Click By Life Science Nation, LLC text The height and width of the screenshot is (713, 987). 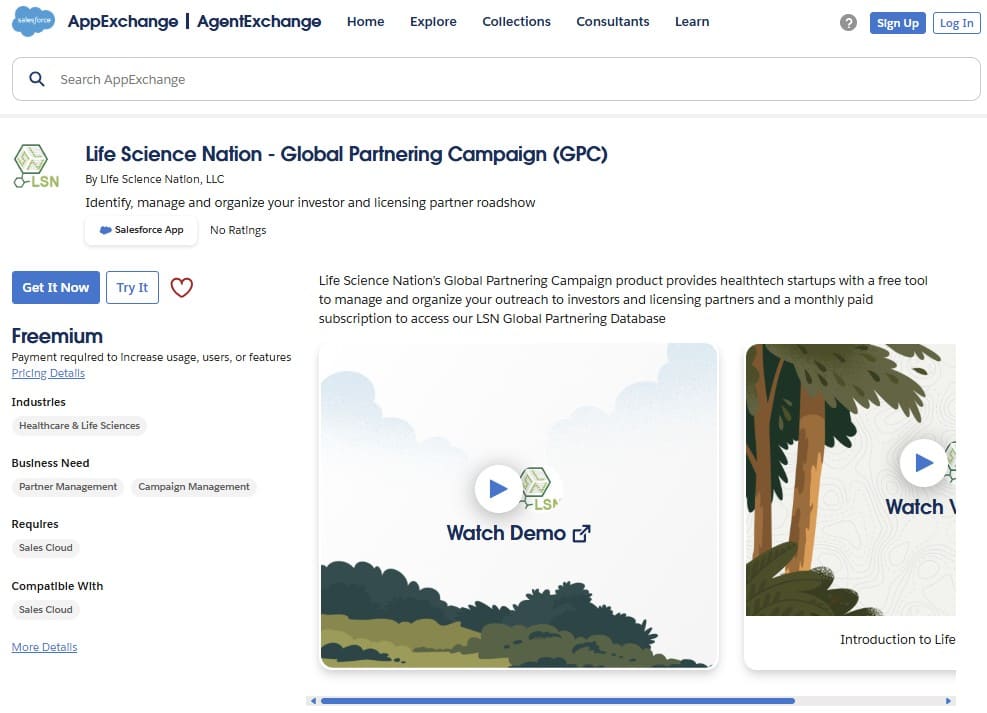click(155, 179)
